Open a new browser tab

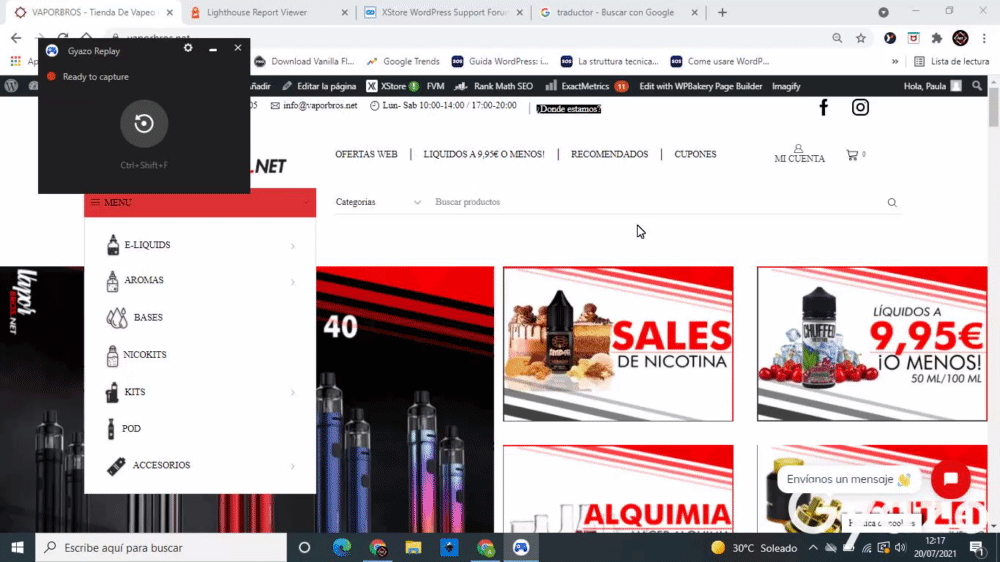point(722,13)
